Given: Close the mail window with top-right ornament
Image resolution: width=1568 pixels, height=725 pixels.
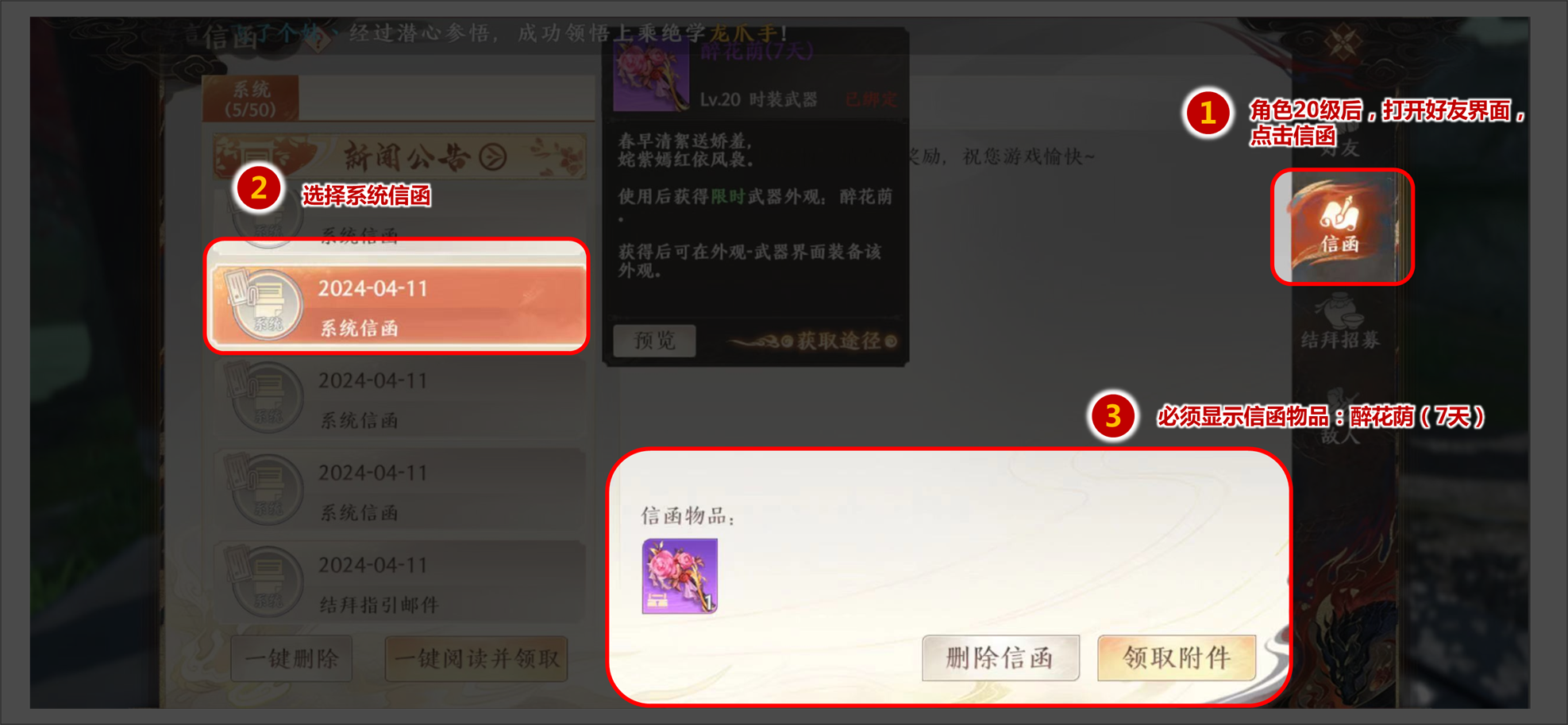Looking at the screenshot, I should [x=1343, y=41].
